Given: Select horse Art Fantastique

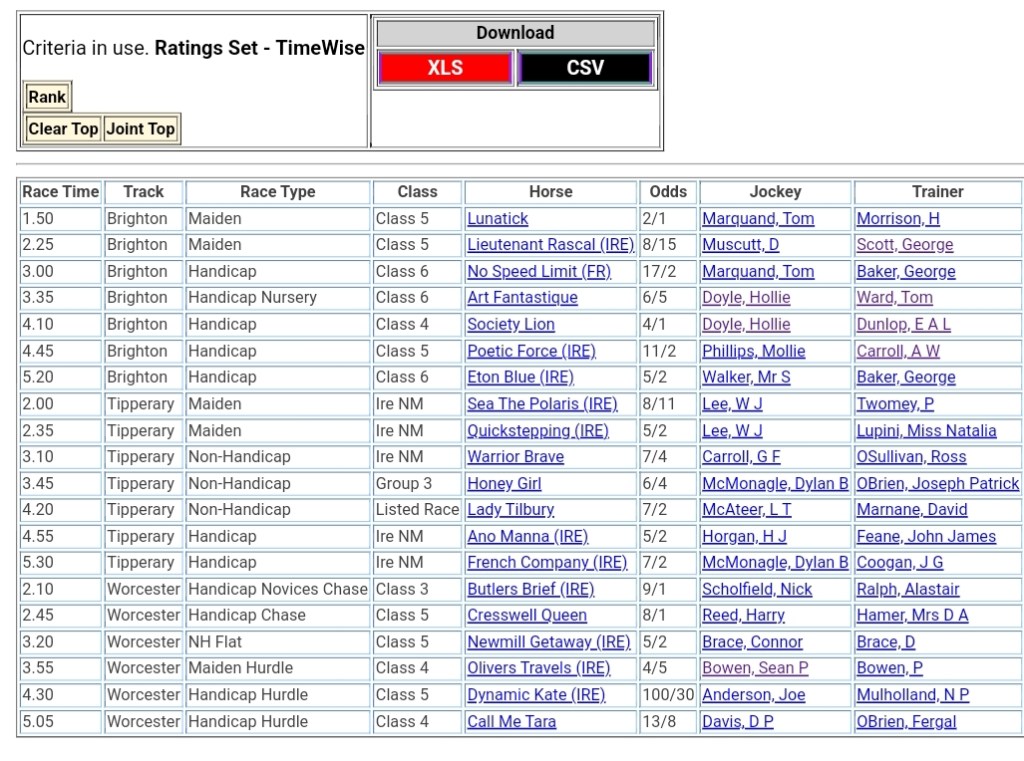Looking at the screenshot, I should tap(522, 298).
